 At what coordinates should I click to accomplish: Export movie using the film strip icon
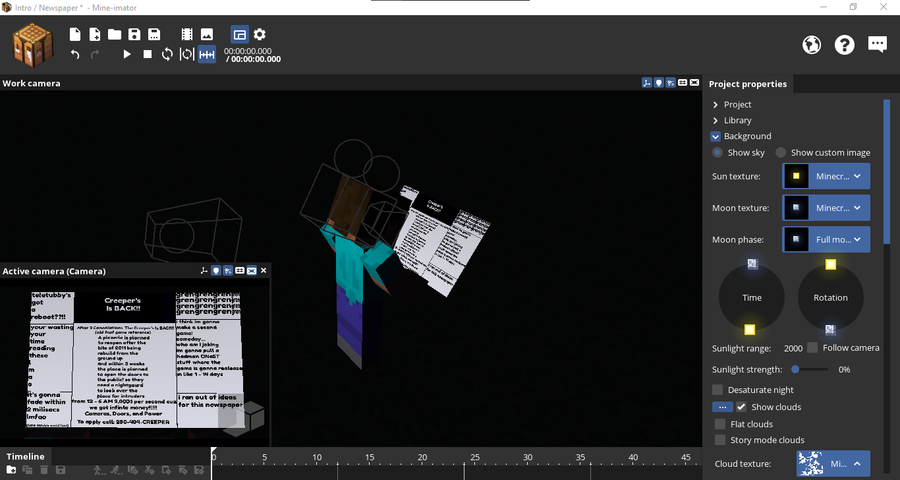click(x=187, y=34)
